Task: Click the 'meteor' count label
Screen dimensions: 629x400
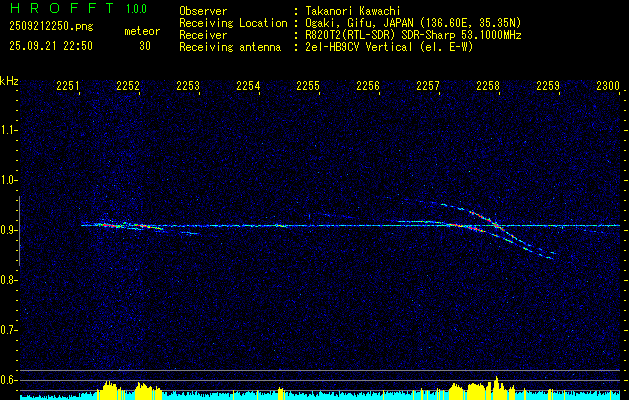Action: [142, 31]
